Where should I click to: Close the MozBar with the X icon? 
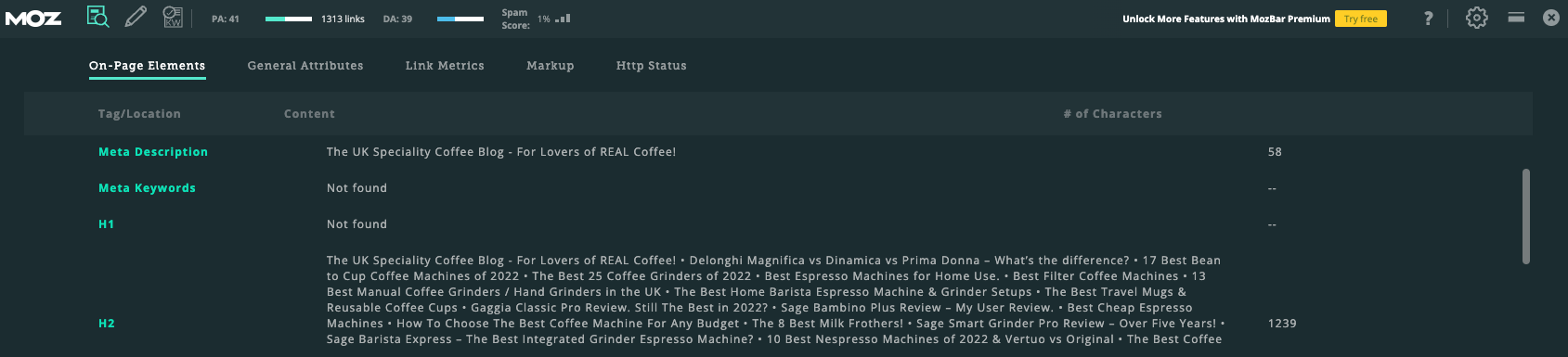(1551, 18)
